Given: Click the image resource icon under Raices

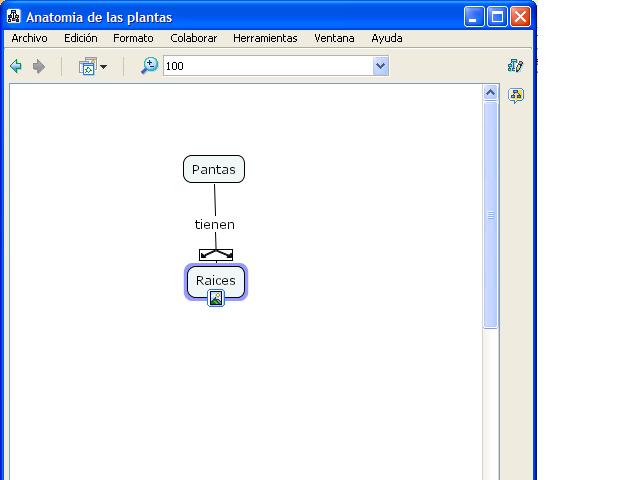Looking at the screenshot, I should tap(216, 298).
